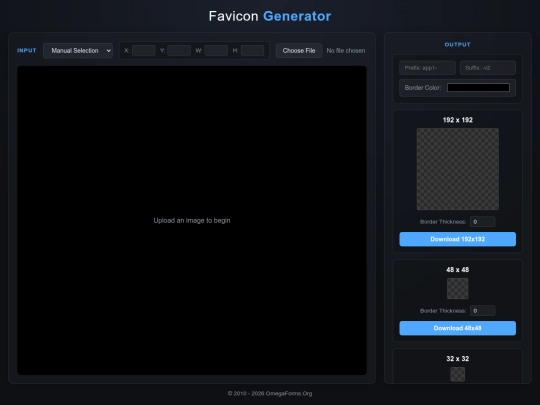
Task: Click Download 192x192 button
Action: [458, 239]
